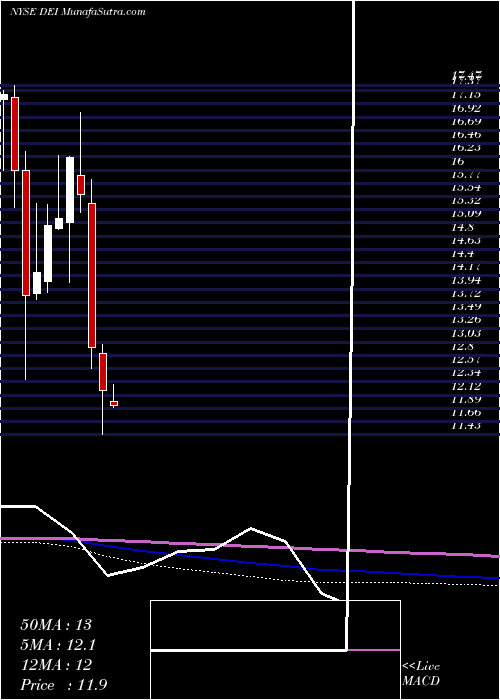The image size is (500, 700).
Task: Click the 16.69 price axis label
Action: tap(466, 121)
